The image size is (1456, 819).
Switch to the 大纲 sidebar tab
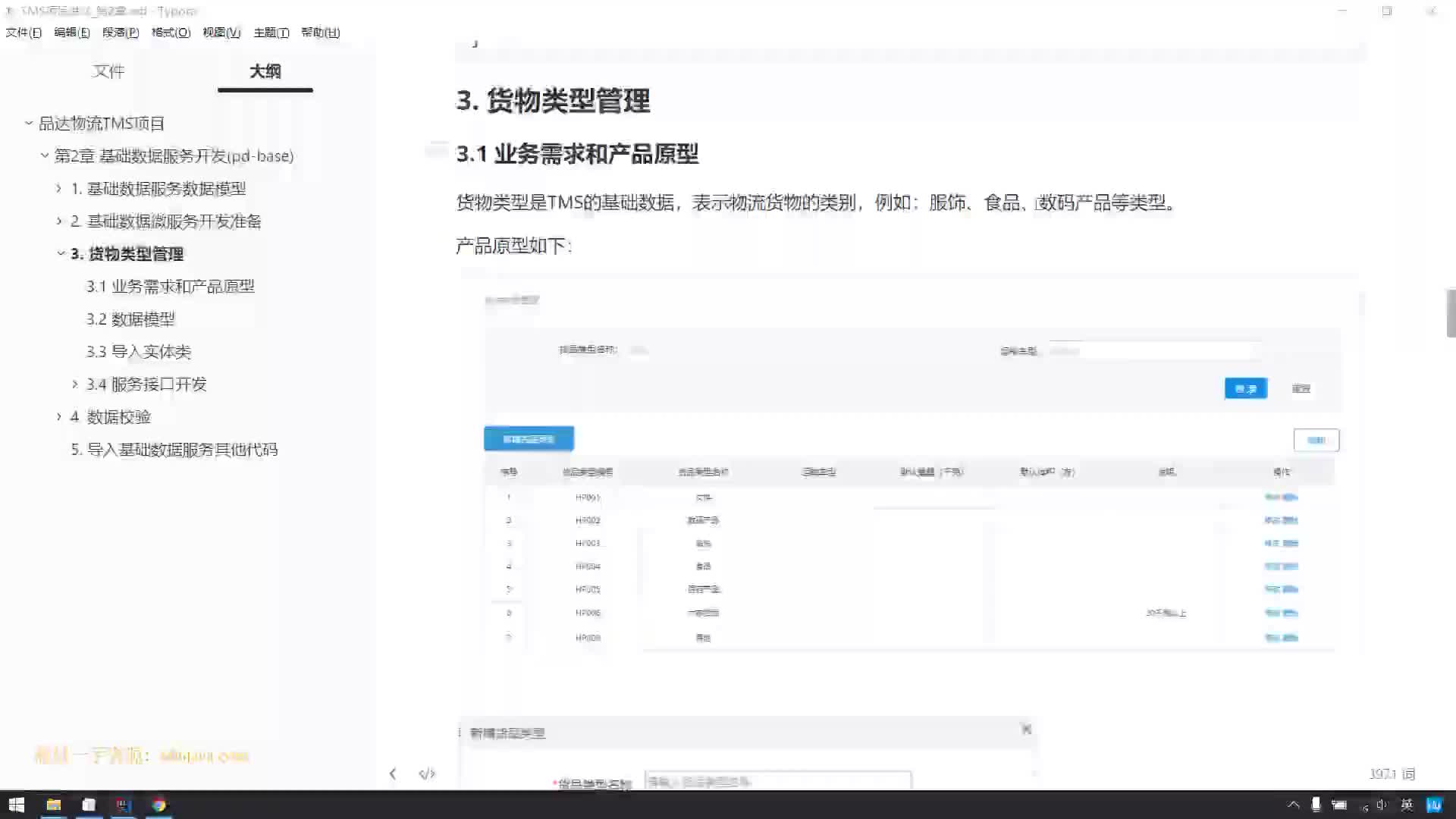(x=265, y=71)
